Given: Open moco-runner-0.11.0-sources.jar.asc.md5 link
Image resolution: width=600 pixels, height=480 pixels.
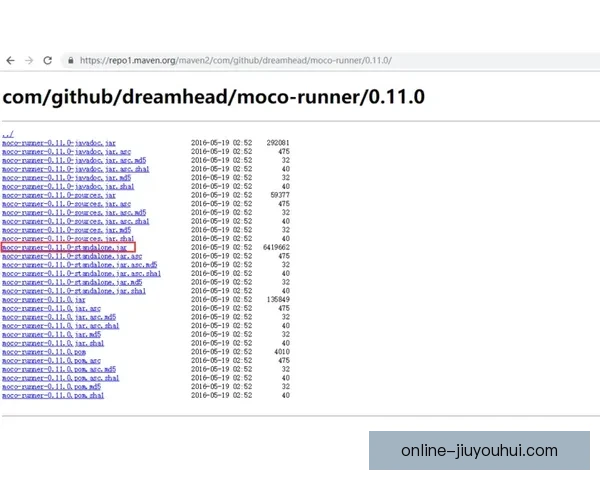Looking at the screenshot, I should pos(74,213).
